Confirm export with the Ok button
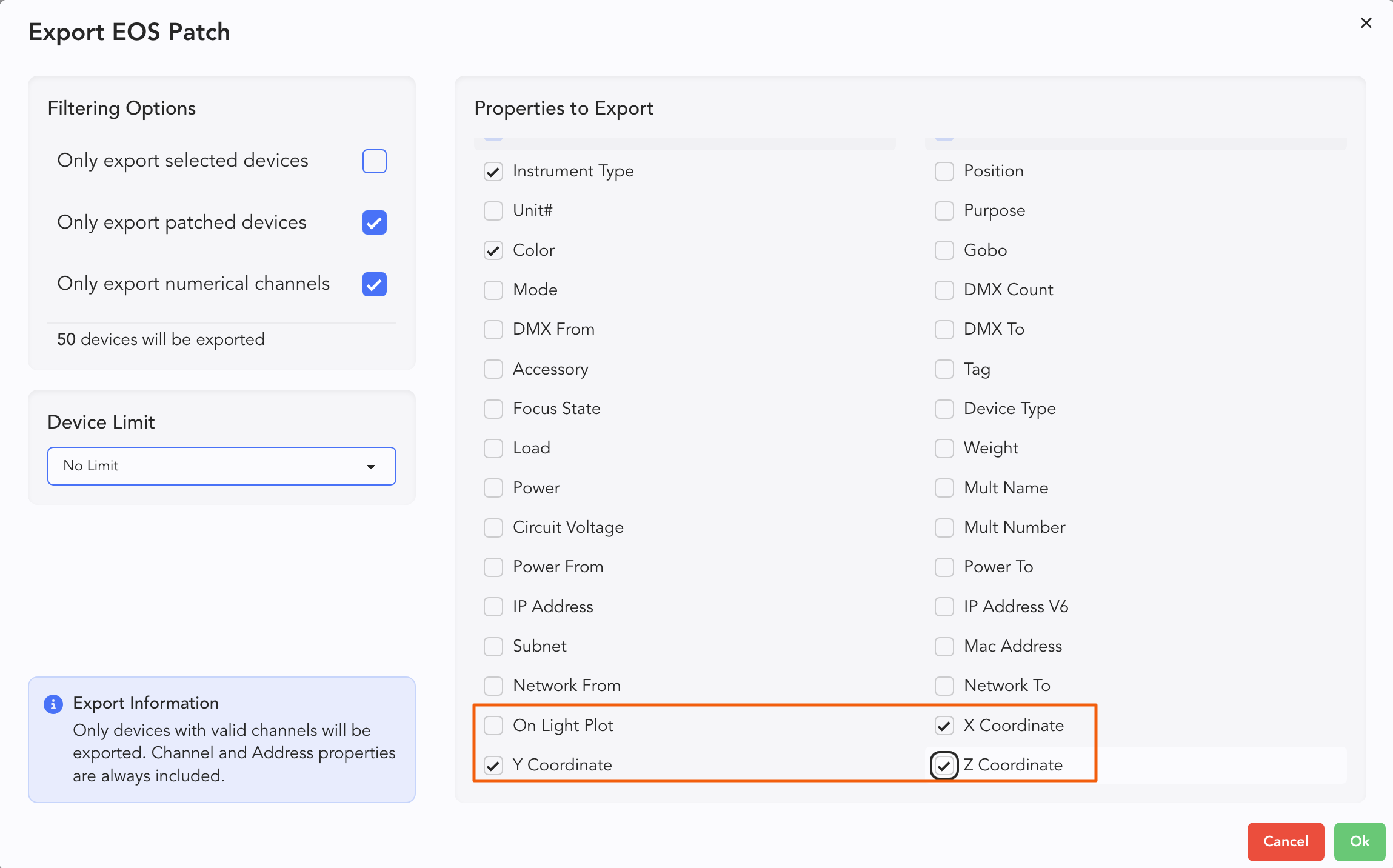Image resolution: width=1393 pixels, height=868 pixels. pyautogui.click(x=1359, y=841)
